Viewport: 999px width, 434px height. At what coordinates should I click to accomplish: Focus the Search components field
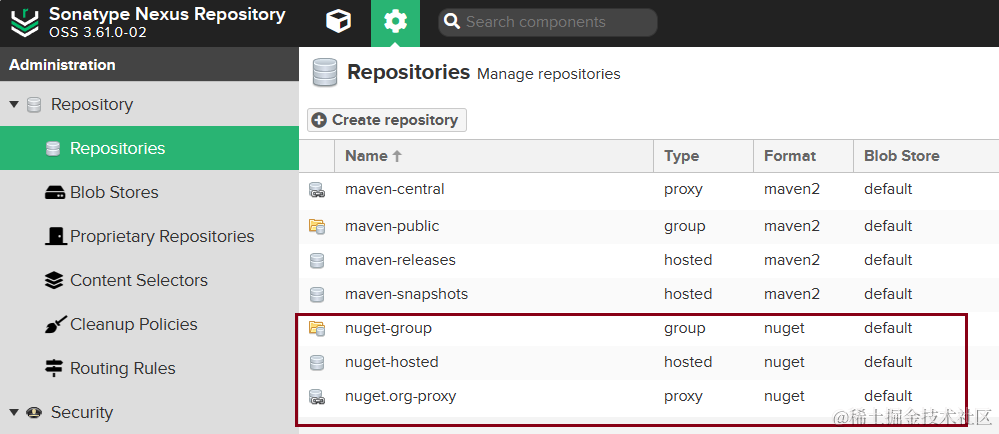pos(548,22)
